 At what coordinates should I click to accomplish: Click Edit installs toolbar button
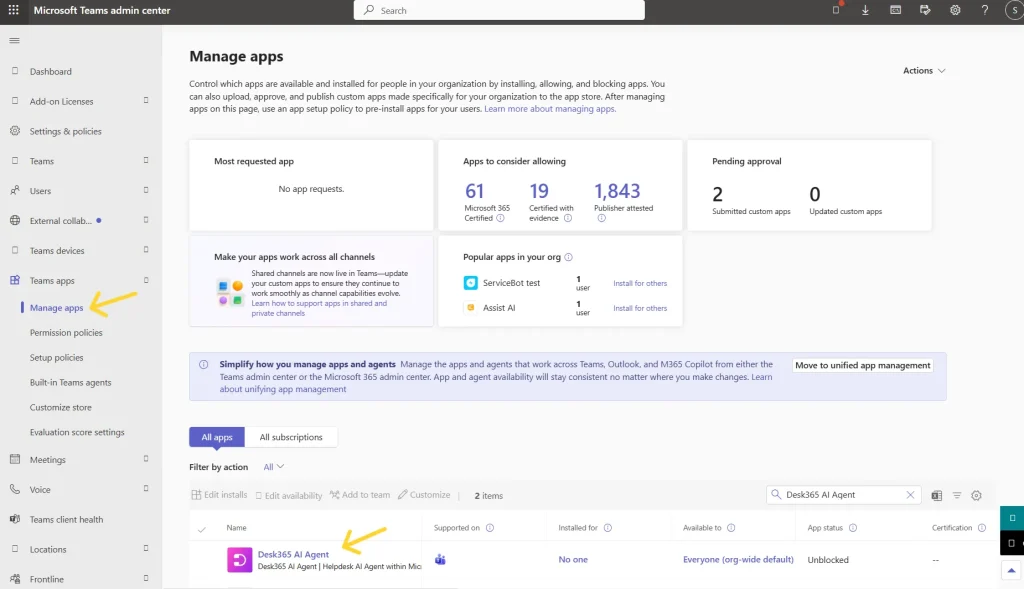(219, 495)
